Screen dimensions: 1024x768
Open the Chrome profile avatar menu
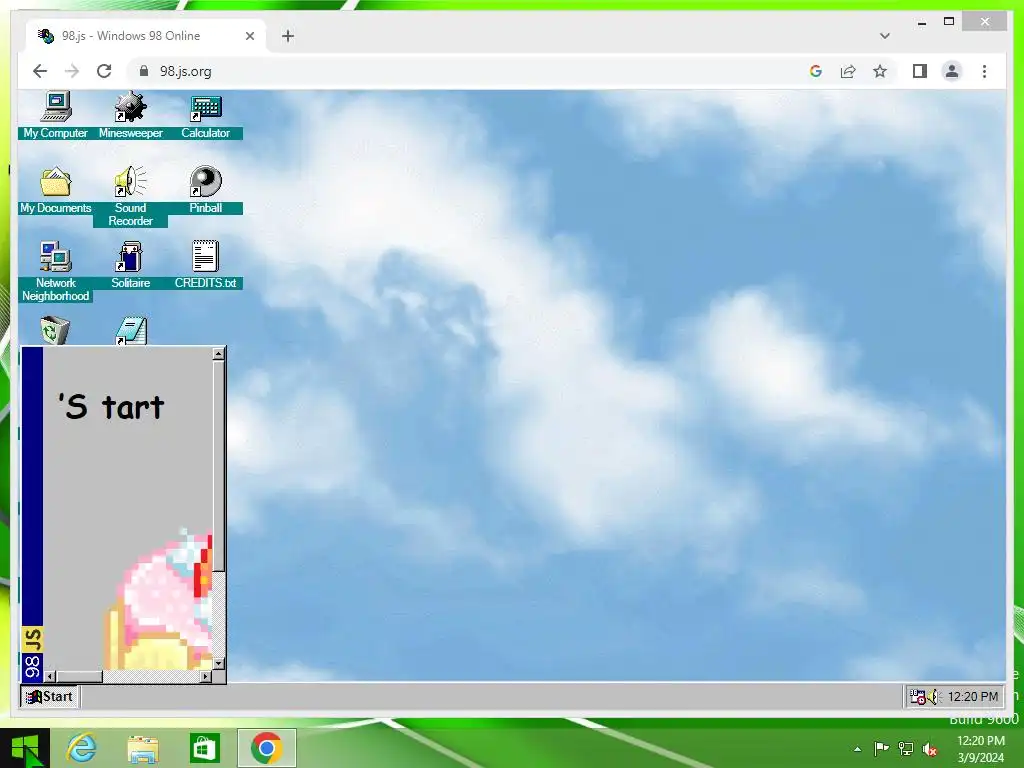tap(952, 71)
